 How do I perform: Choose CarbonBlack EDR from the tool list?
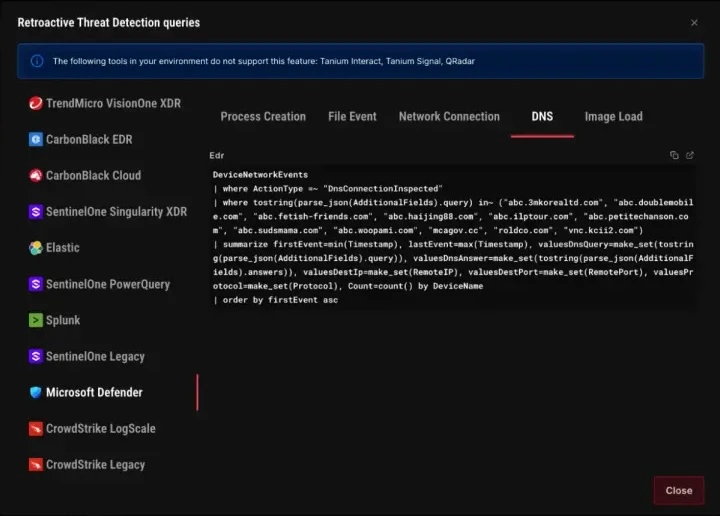[81, 139]
